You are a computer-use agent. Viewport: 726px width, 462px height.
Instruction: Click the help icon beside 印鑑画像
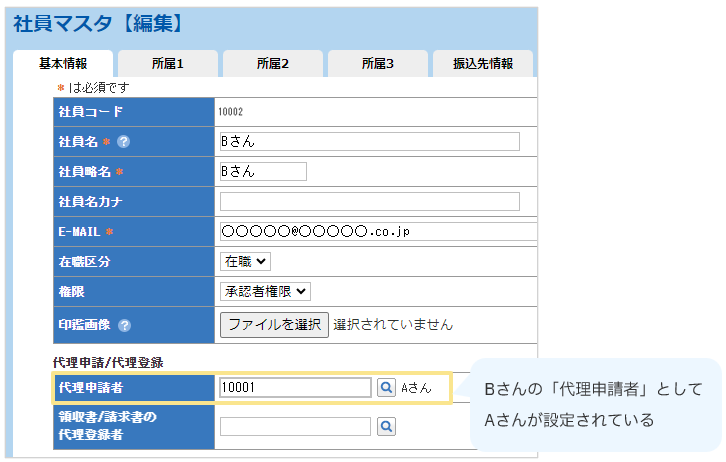point(124,325)
